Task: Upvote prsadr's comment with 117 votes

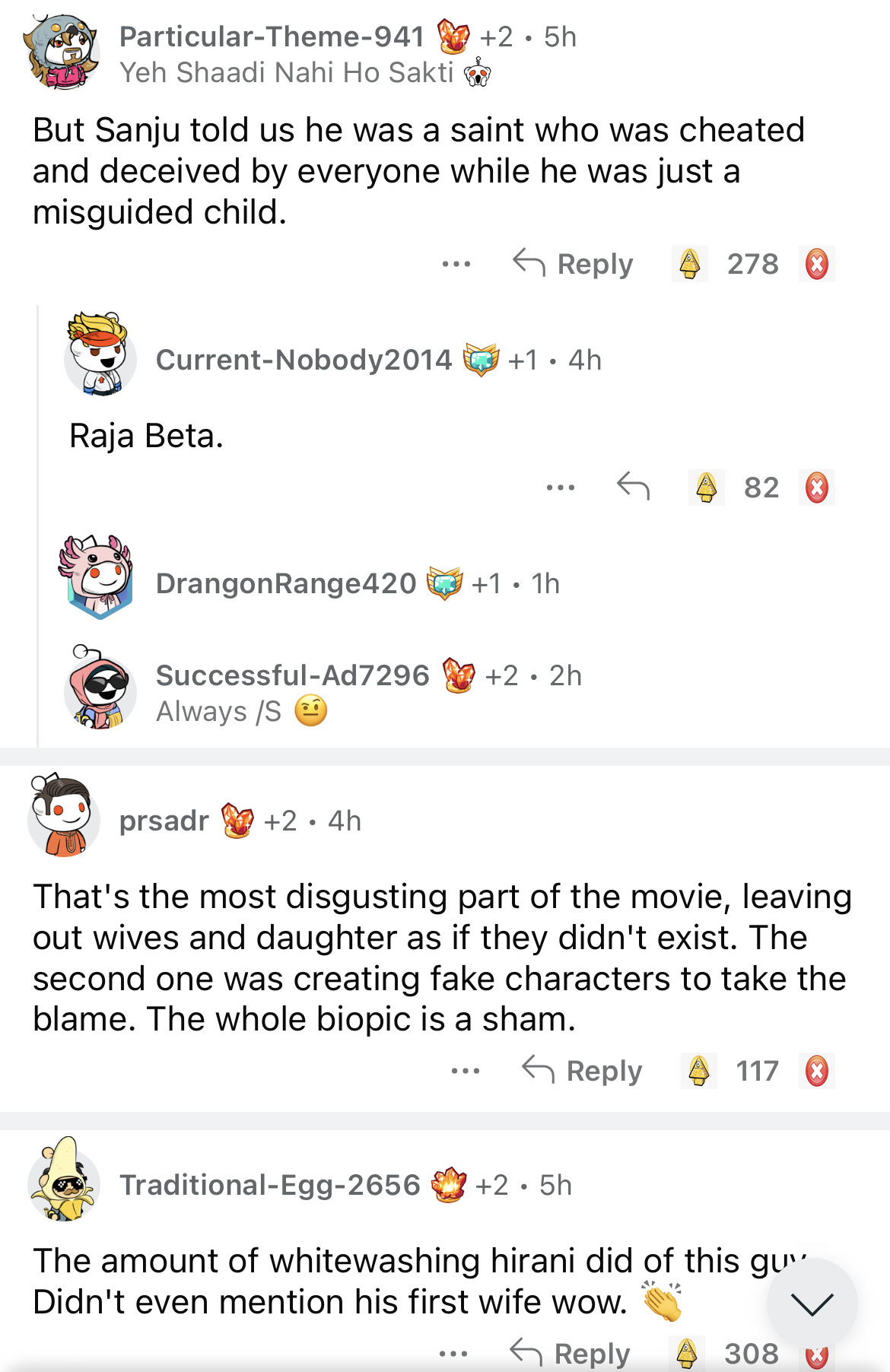Action: pos(698,1071)
